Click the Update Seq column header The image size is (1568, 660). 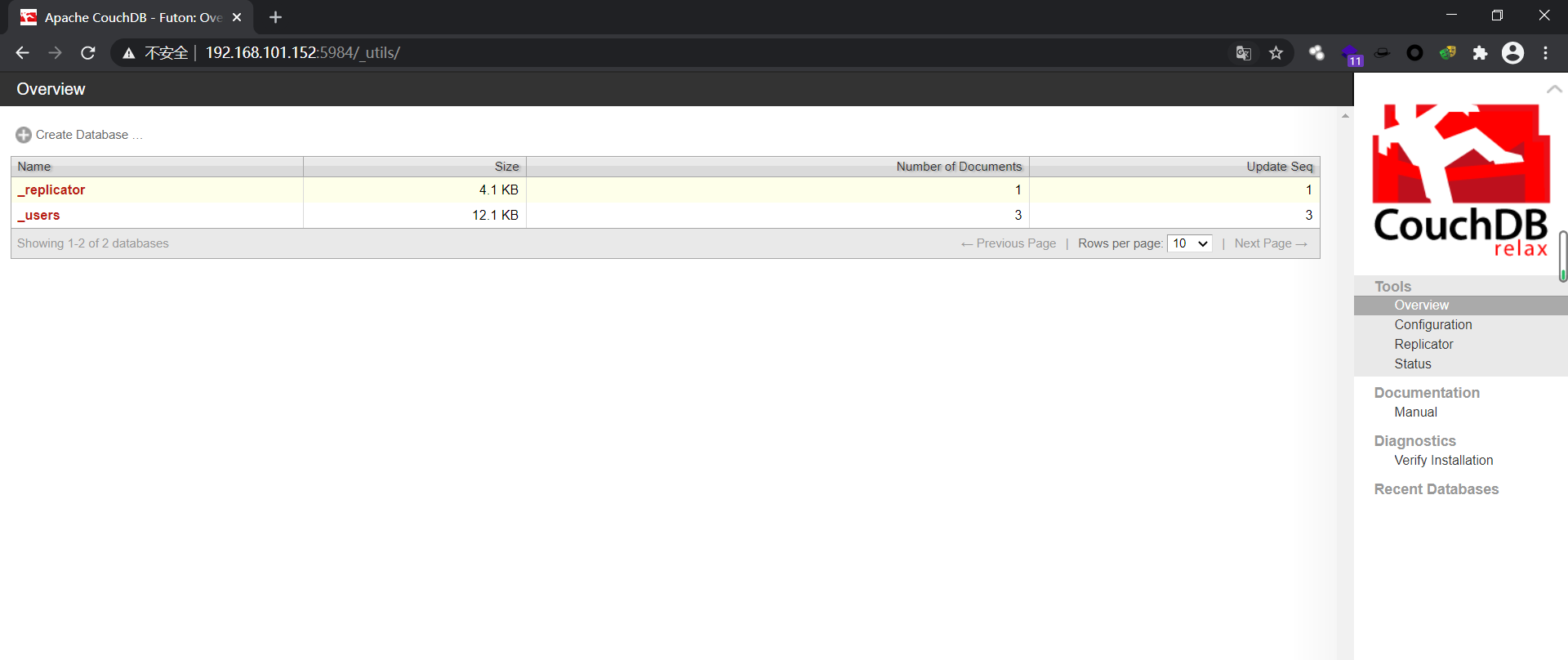click(x=1174, y=167)
